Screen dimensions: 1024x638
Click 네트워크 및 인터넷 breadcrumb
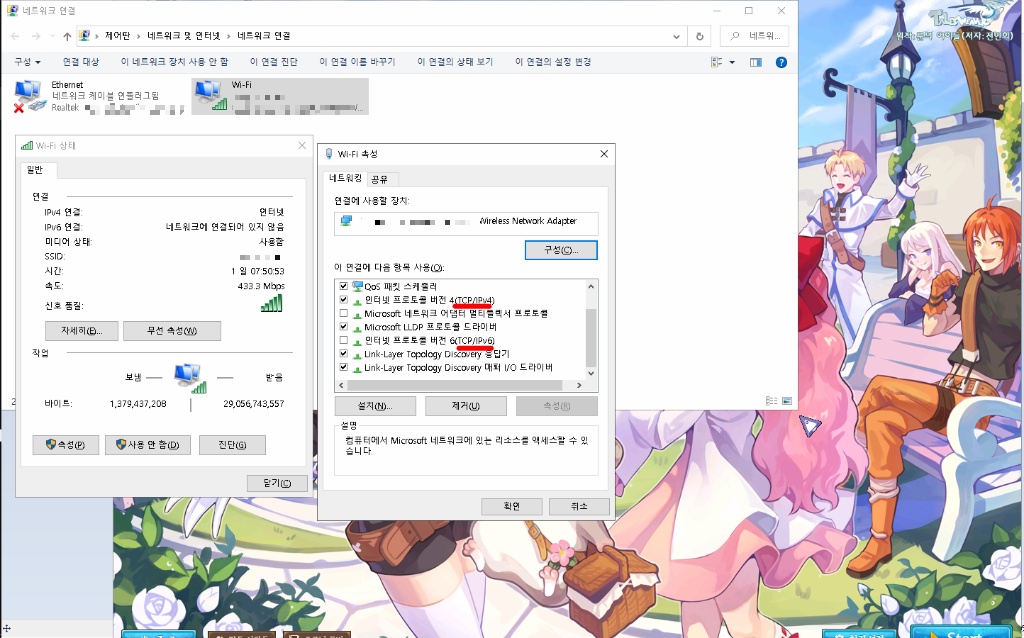(184, 36)
